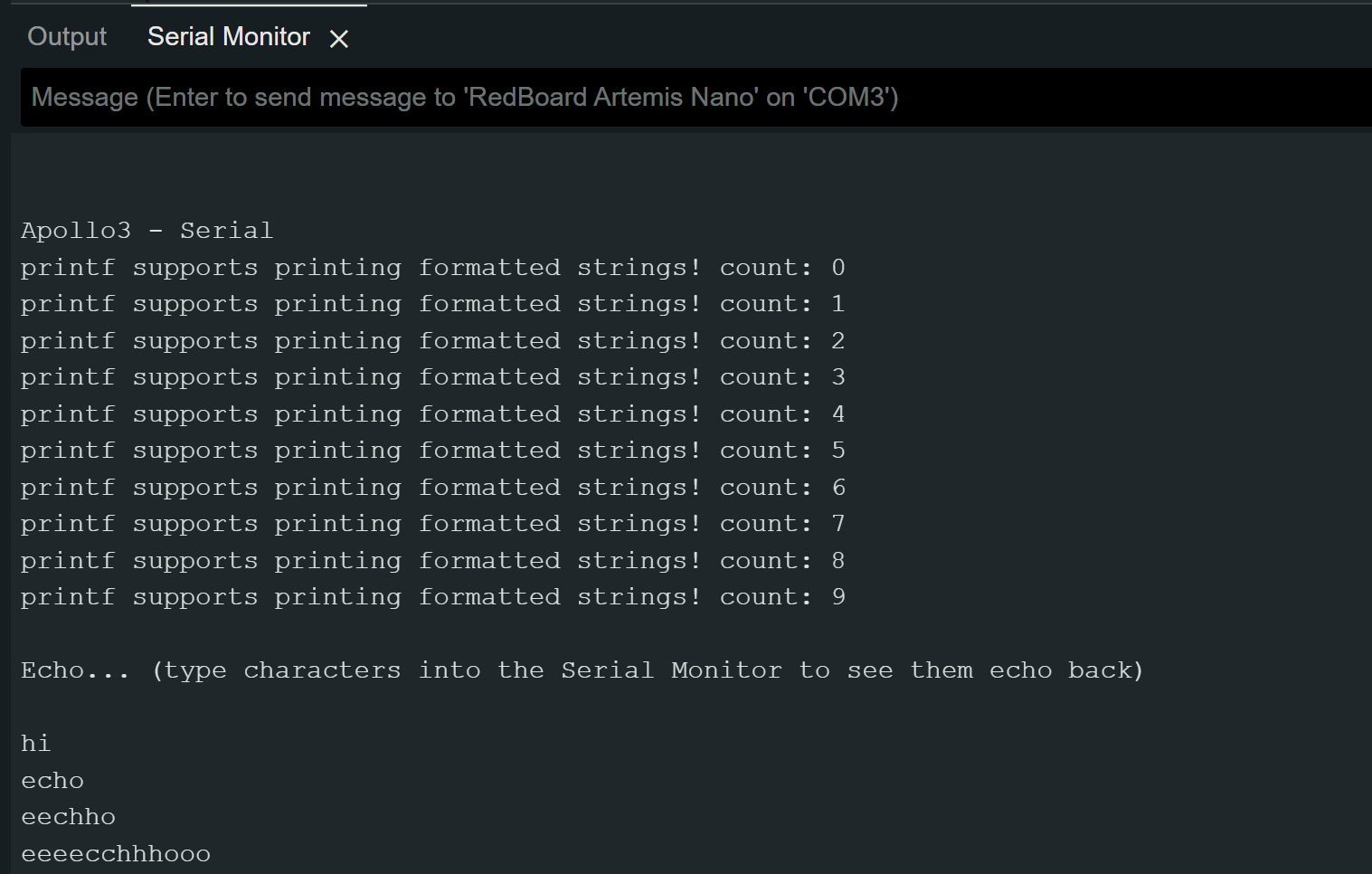Click the printf line with count: 4
This screenshot has width=1372, height=874.
433,414
